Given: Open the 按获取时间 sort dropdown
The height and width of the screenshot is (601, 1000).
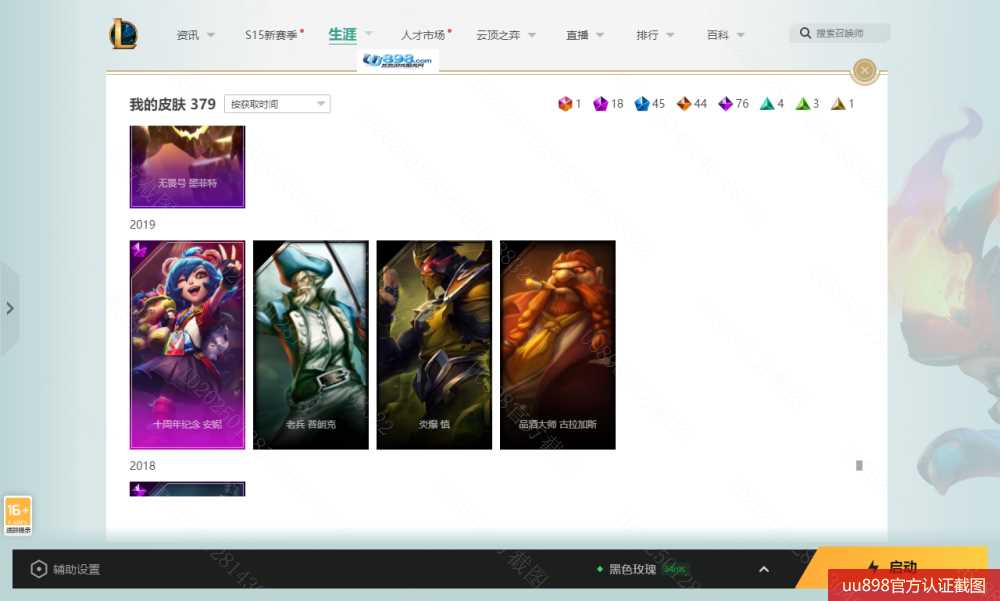Looking at the screenshot, I should [x=277, y=104].
